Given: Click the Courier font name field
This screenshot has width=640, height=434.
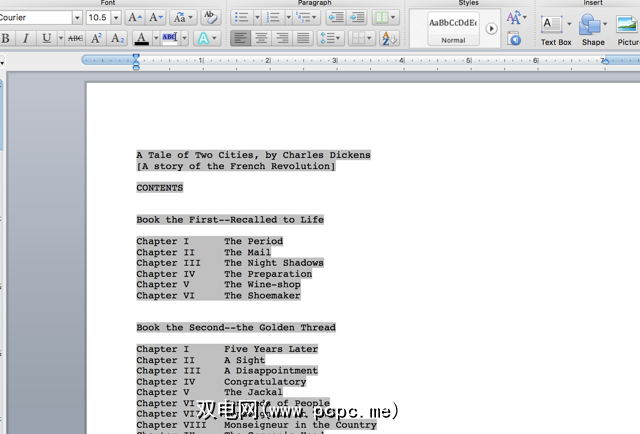Looking at the screenshot, I should coord(36,18).
